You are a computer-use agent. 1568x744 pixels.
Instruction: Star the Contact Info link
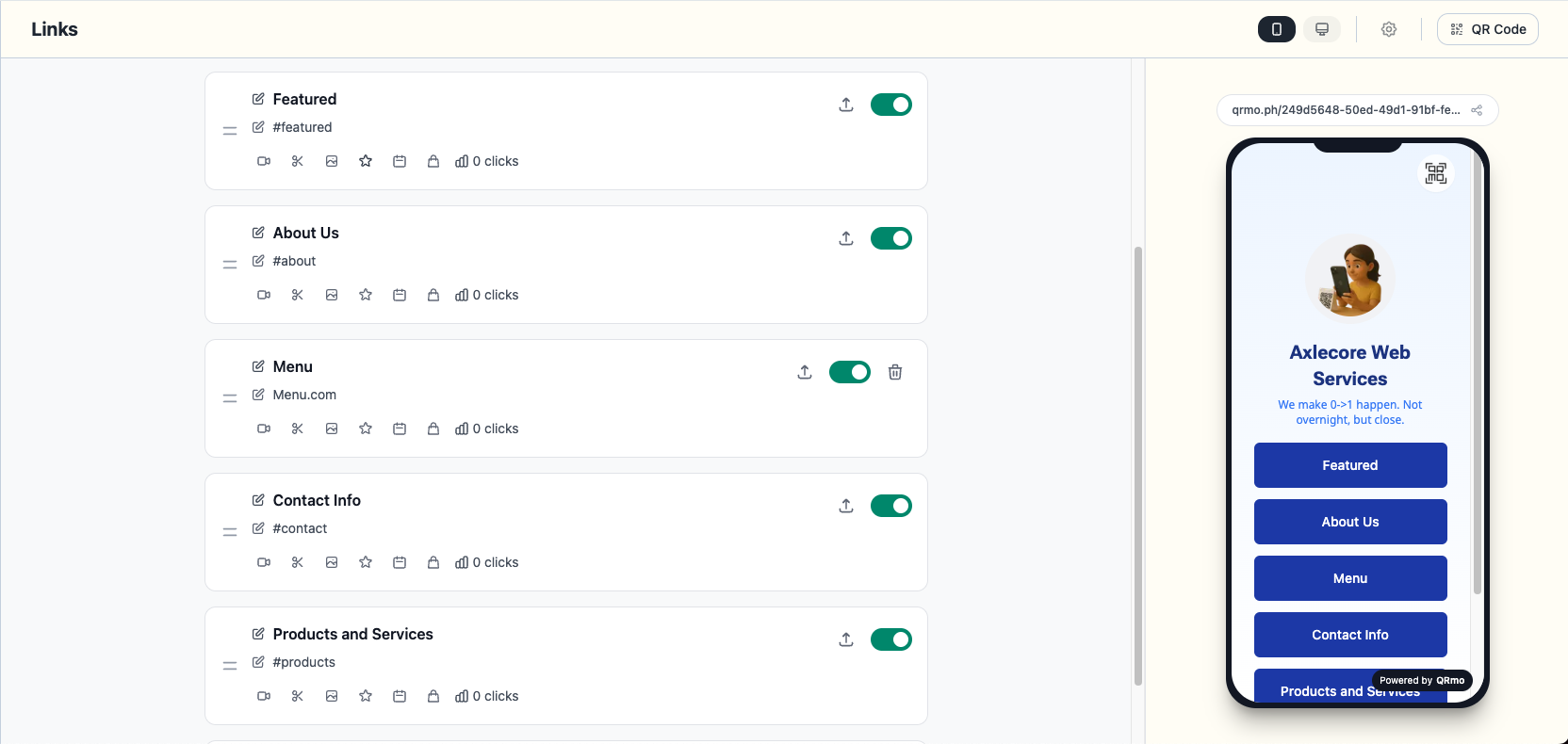(366, 562)
